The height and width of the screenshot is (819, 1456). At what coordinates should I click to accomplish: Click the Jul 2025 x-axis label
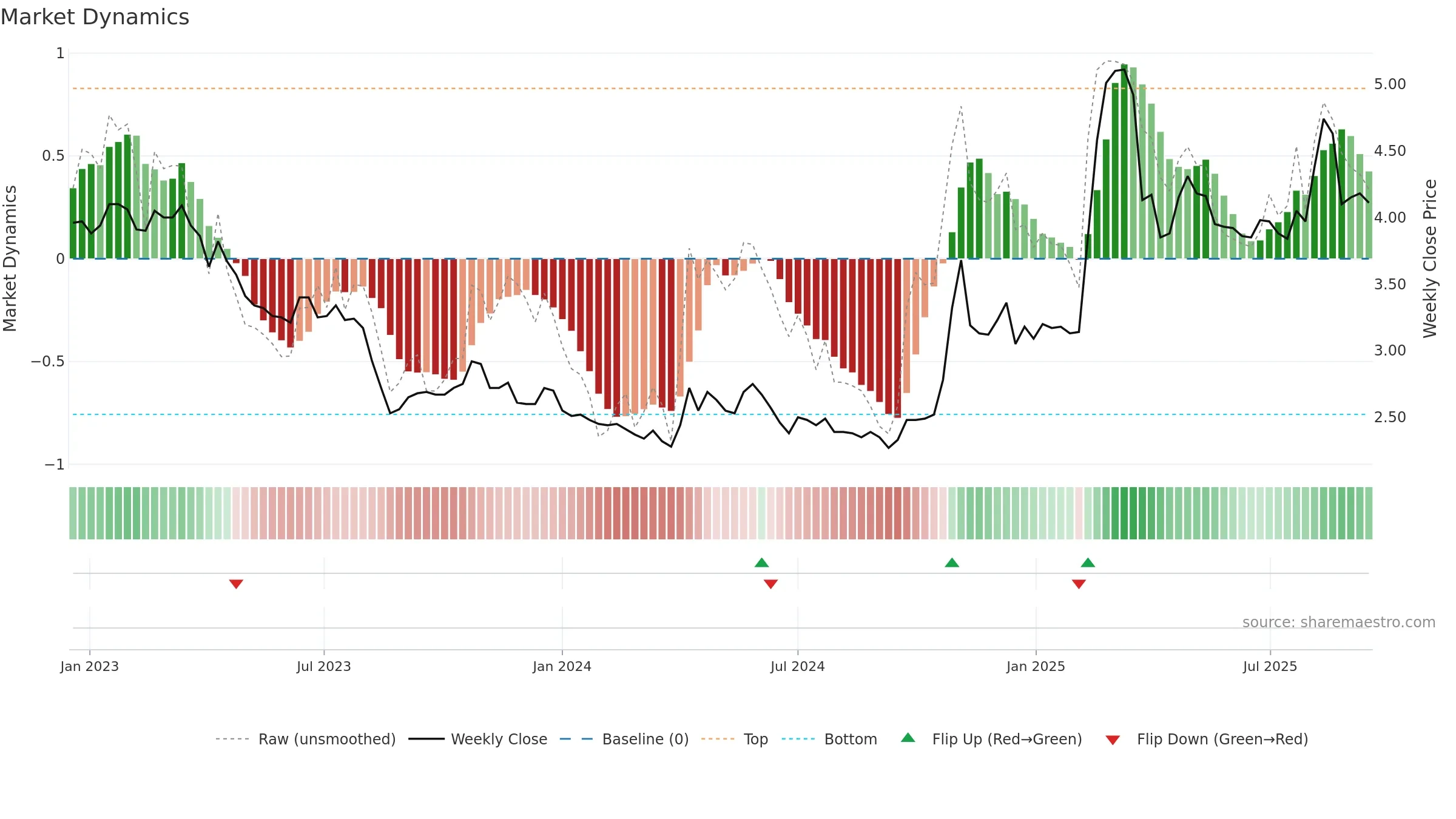tap(1270, 666)
